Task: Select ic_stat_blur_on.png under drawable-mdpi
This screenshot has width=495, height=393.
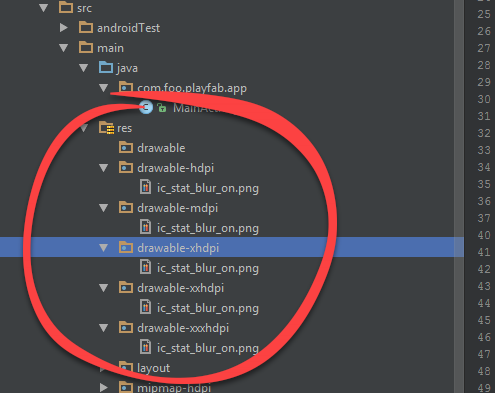Action: [208, 229]
